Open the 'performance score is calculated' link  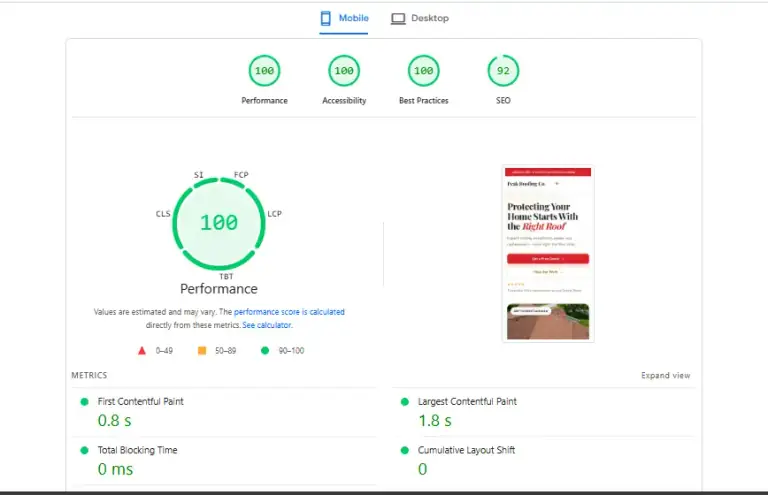(289, 312)
